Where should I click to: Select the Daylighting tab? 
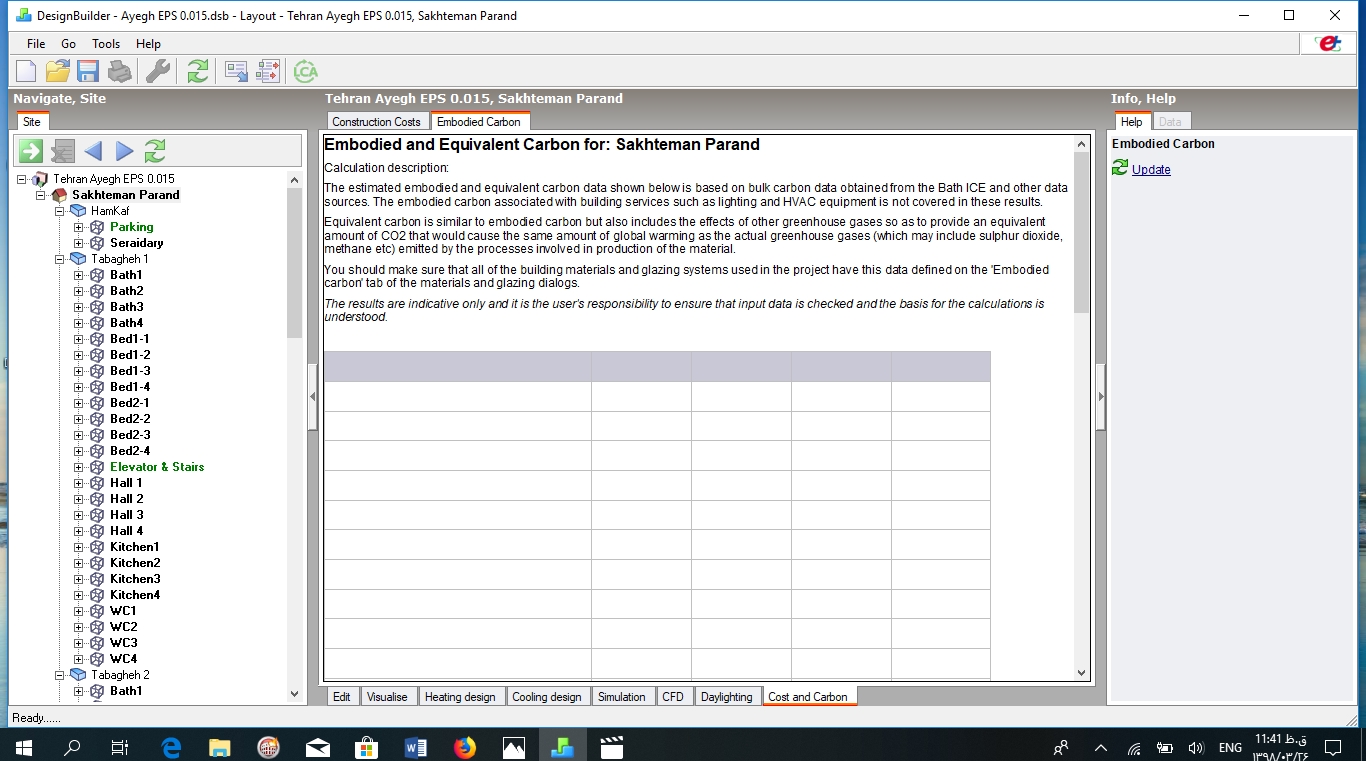pyautogui.click(x=727, y=697)
